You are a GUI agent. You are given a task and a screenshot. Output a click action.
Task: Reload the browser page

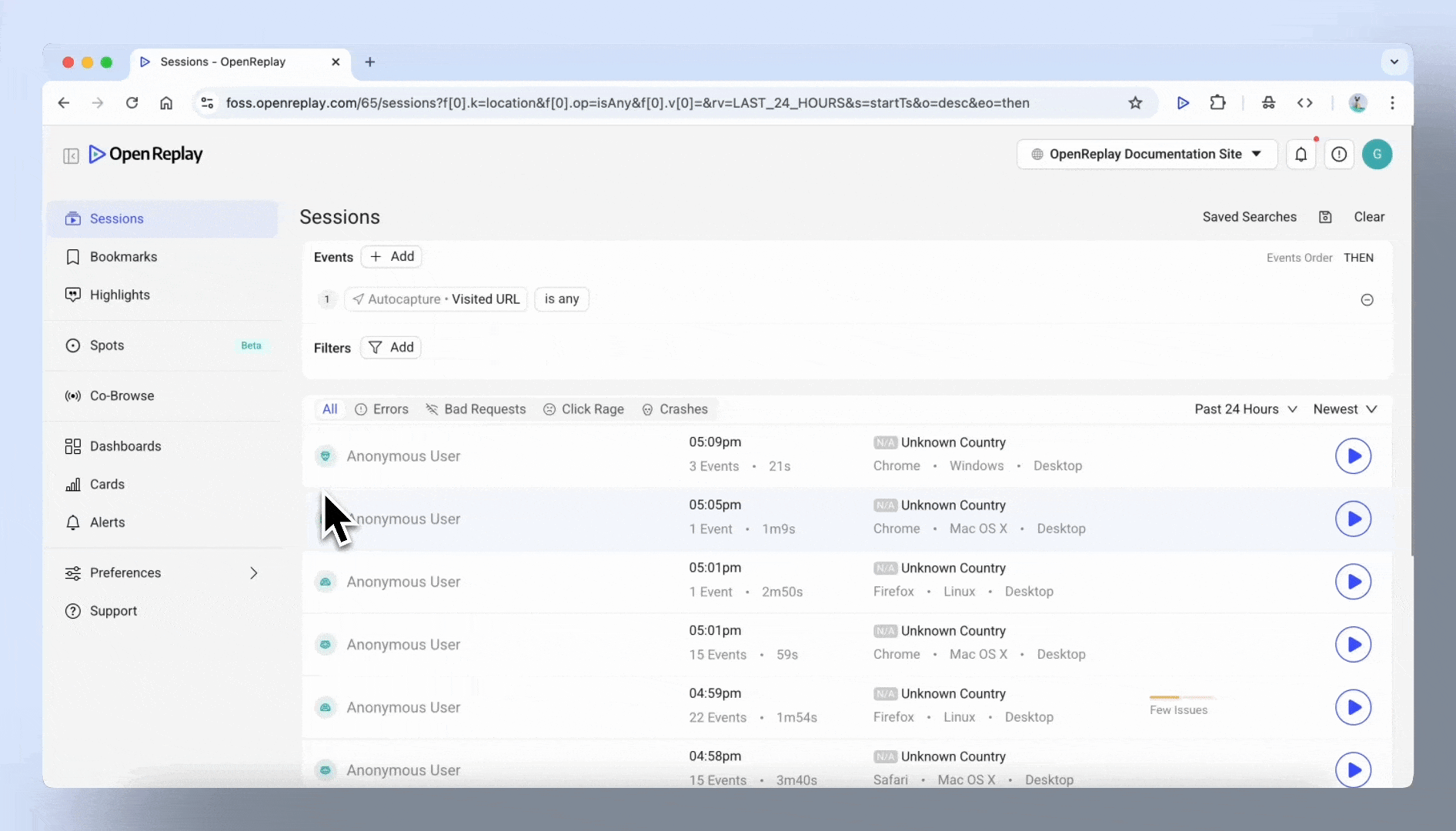click(x=132, y=103)
